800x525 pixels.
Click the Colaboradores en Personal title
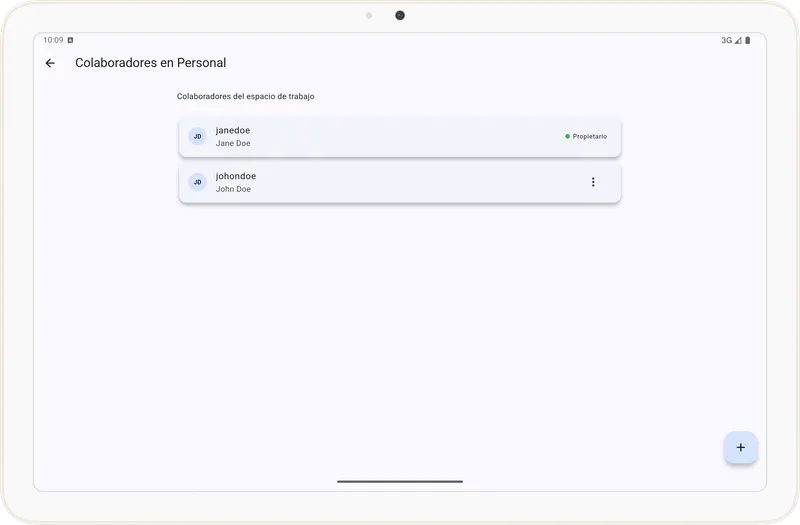pyautogui.click(x=150, y=63)
